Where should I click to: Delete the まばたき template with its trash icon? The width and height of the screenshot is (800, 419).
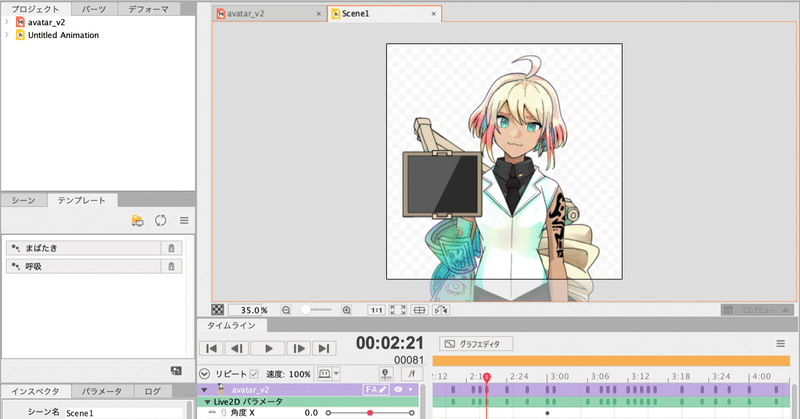coord(171,248)
